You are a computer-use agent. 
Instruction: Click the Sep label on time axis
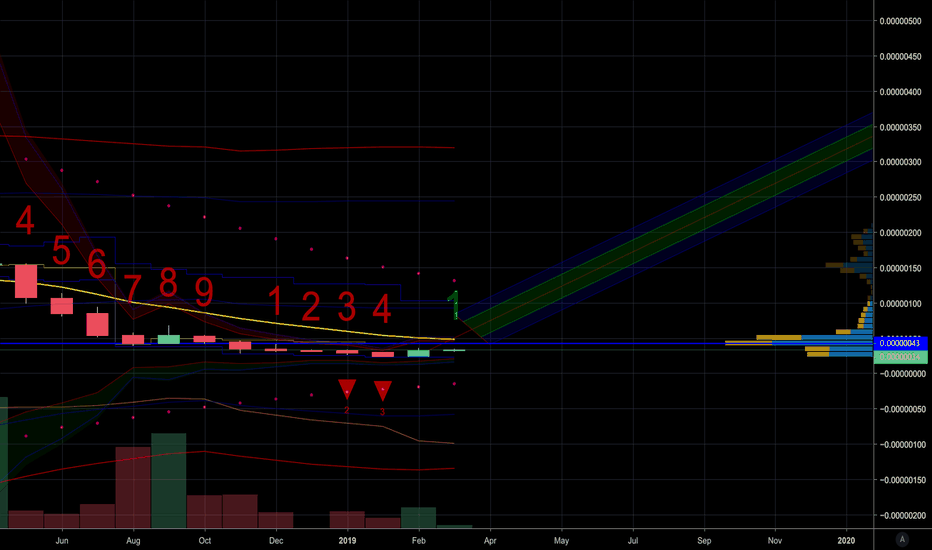(704, 540)
